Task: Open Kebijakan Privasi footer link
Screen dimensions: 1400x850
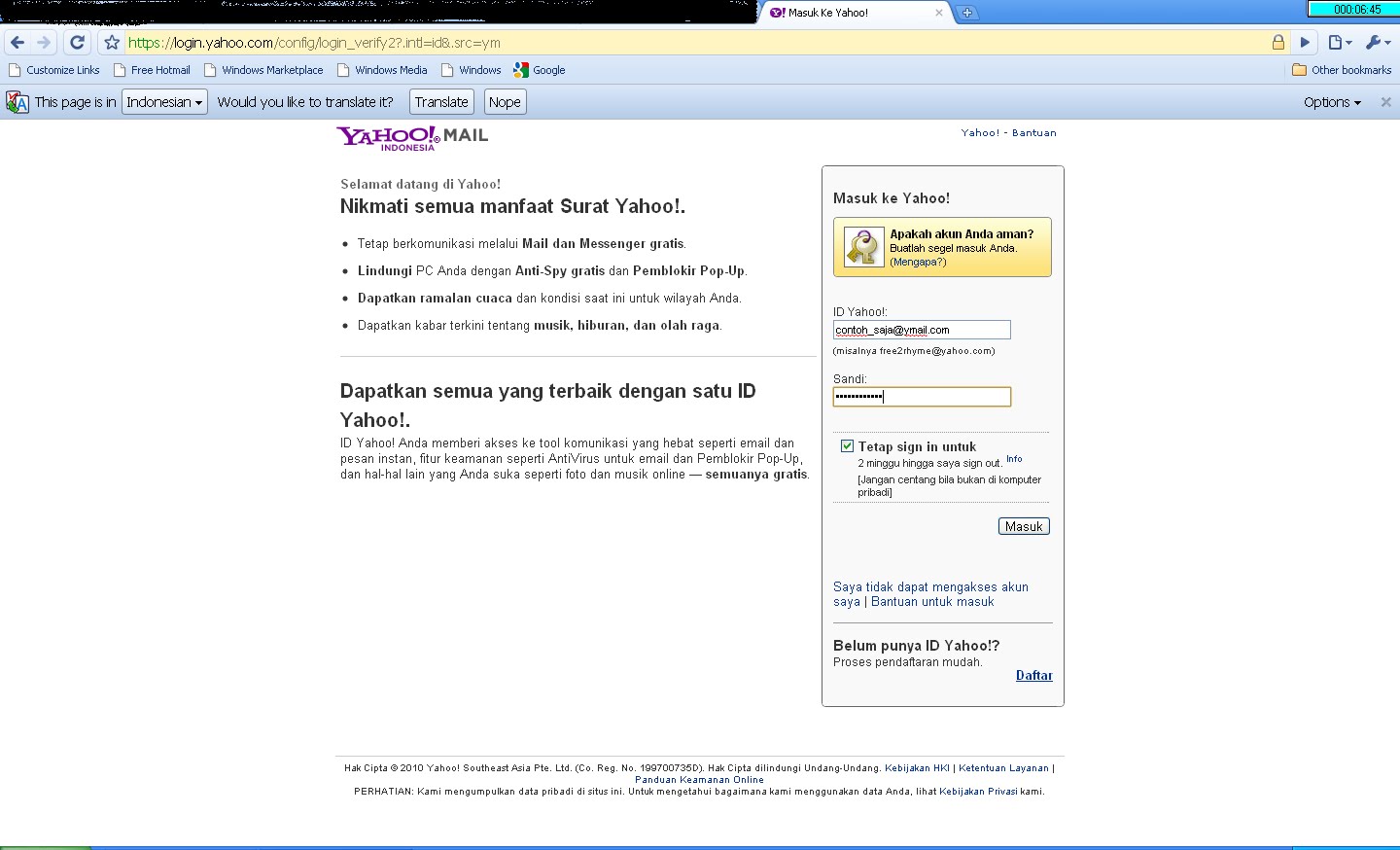Action: pos(978,792)
